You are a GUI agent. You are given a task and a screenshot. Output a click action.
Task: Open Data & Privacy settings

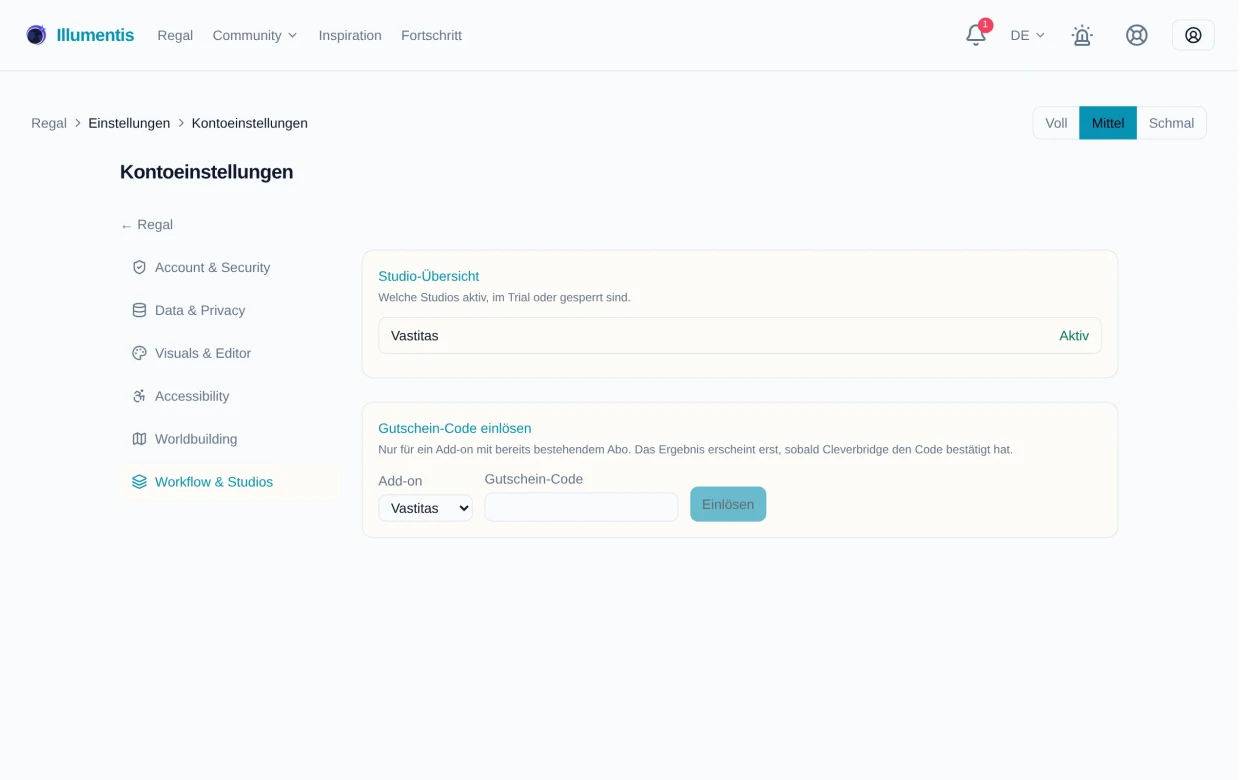tap(230, 311)
